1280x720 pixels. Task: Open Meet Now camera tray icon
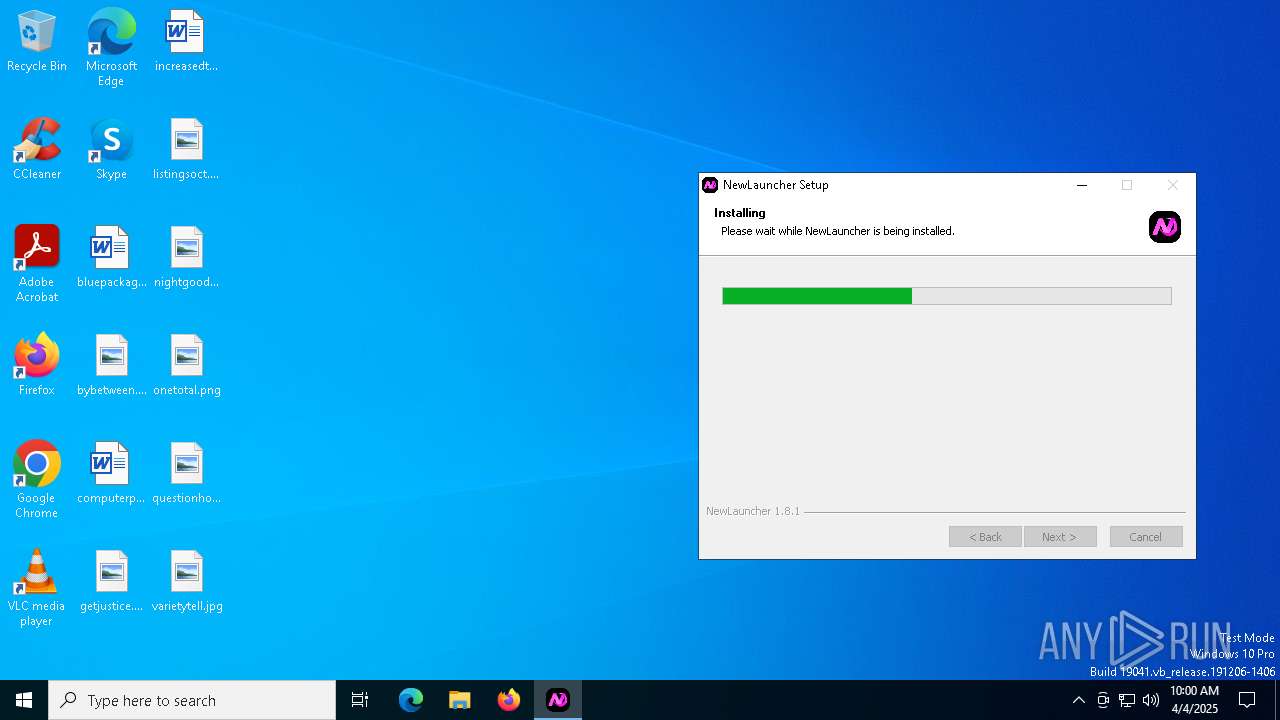pos(1103,700)
